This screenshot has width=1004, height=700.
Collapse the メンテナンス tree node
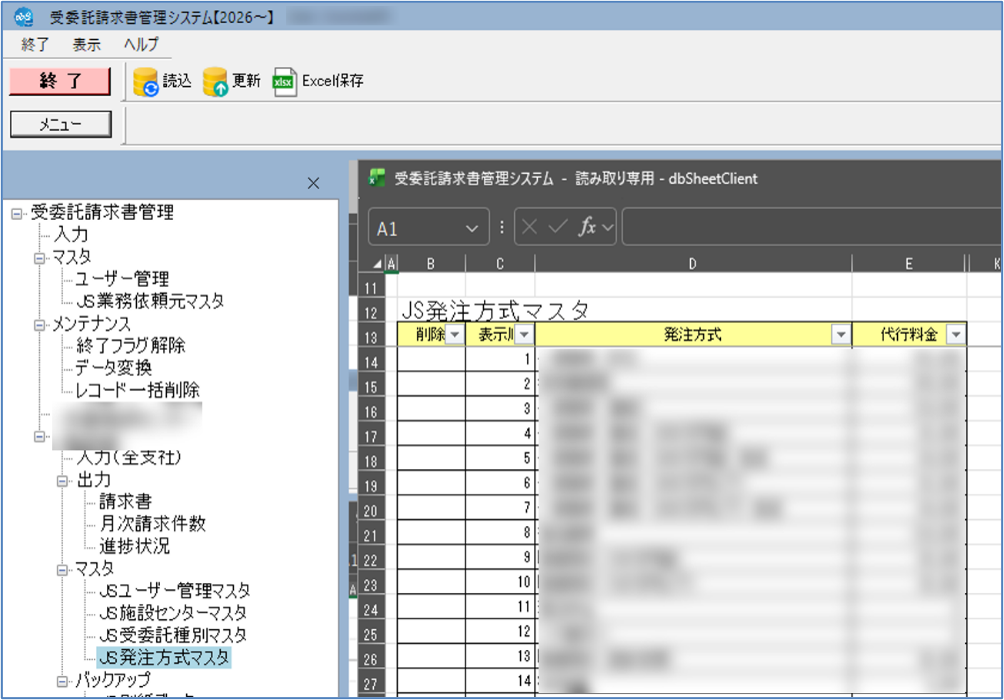click(x=39, y=325)
